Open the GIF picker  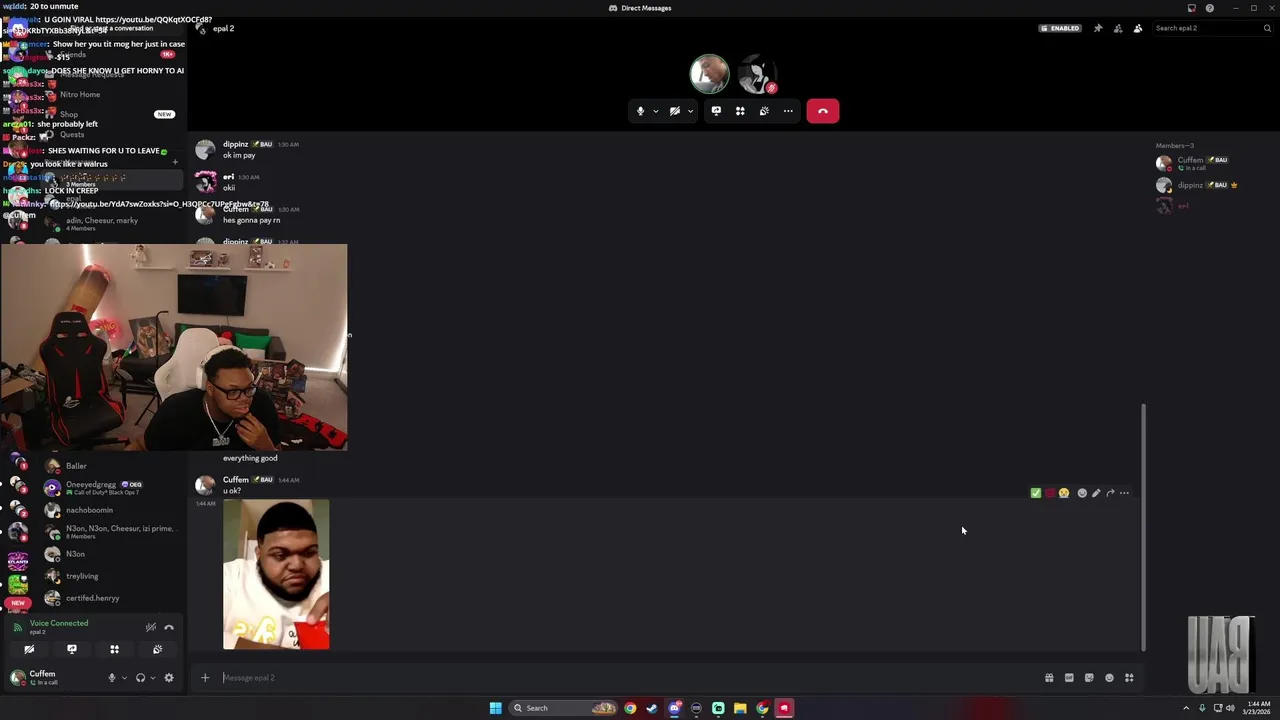pos(1069,678)
